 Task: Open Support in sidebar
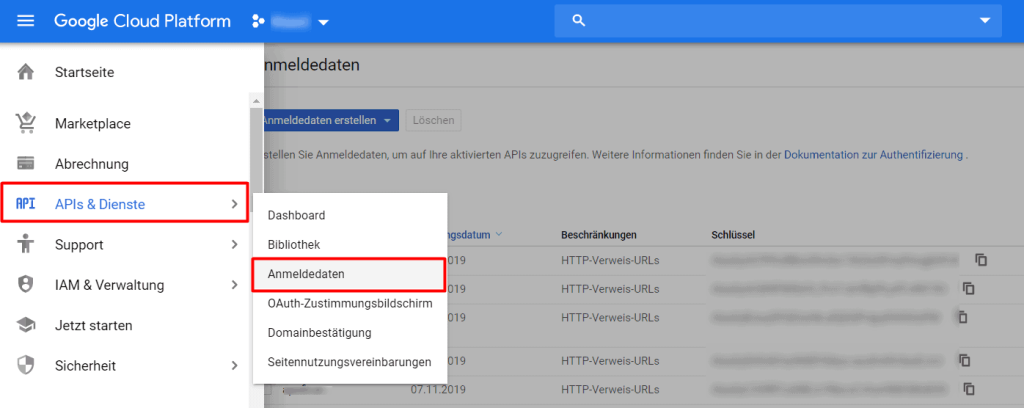pyautogui.click(x=79, y=245)
